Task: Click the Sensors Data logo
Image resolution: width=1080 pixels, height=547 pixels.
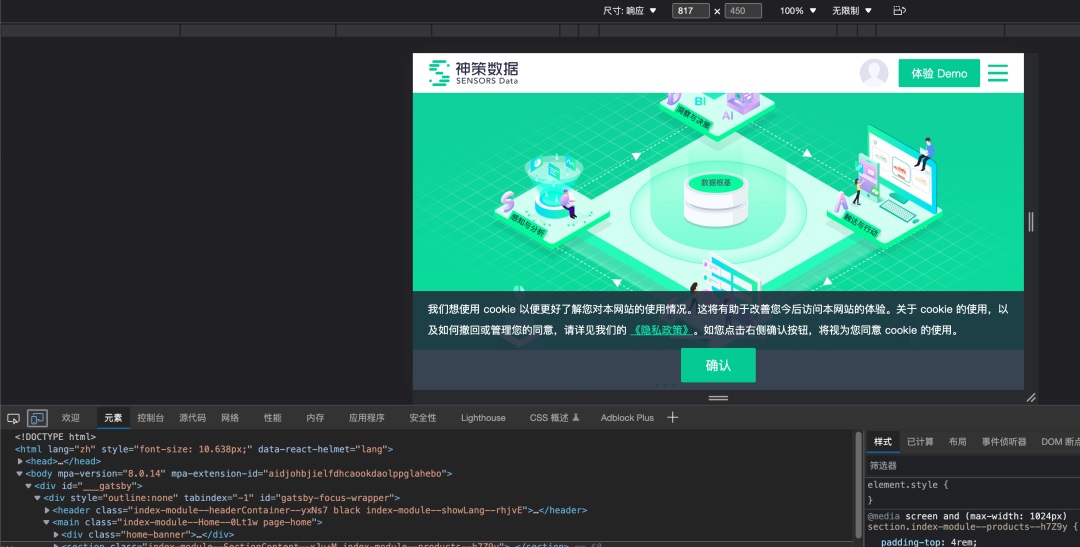Action: [x=473, y=72]
